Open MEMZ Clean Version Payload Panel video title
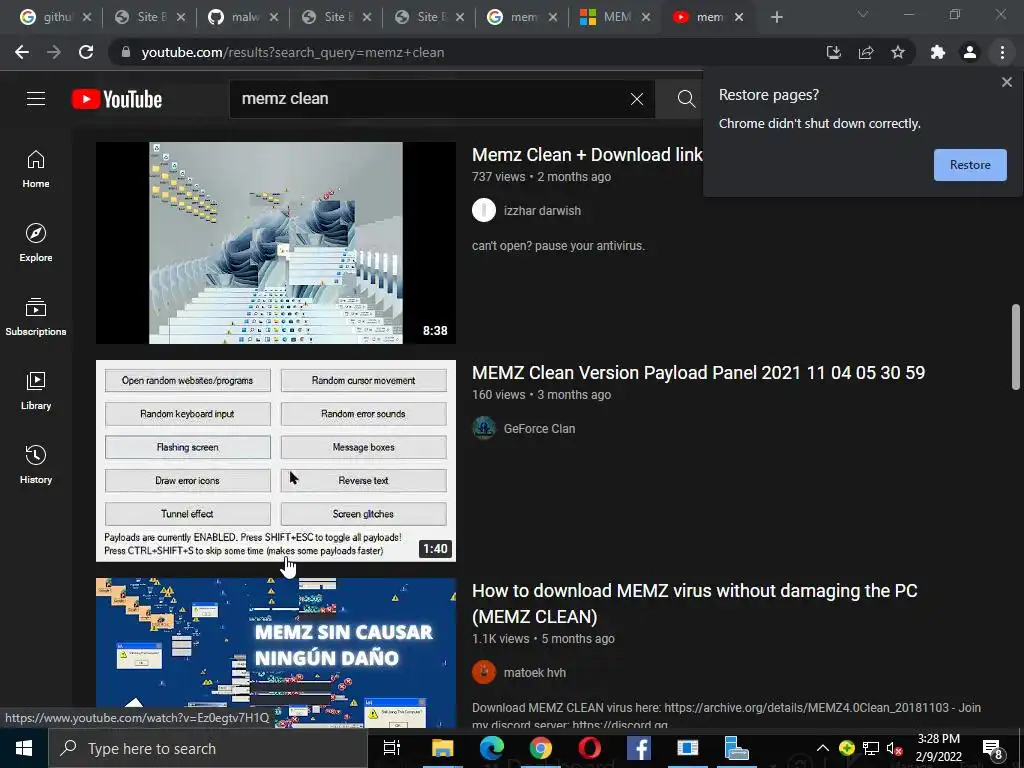Viewport: 1024px width, 768px height. pyautogui.click(x=698, y=373)
